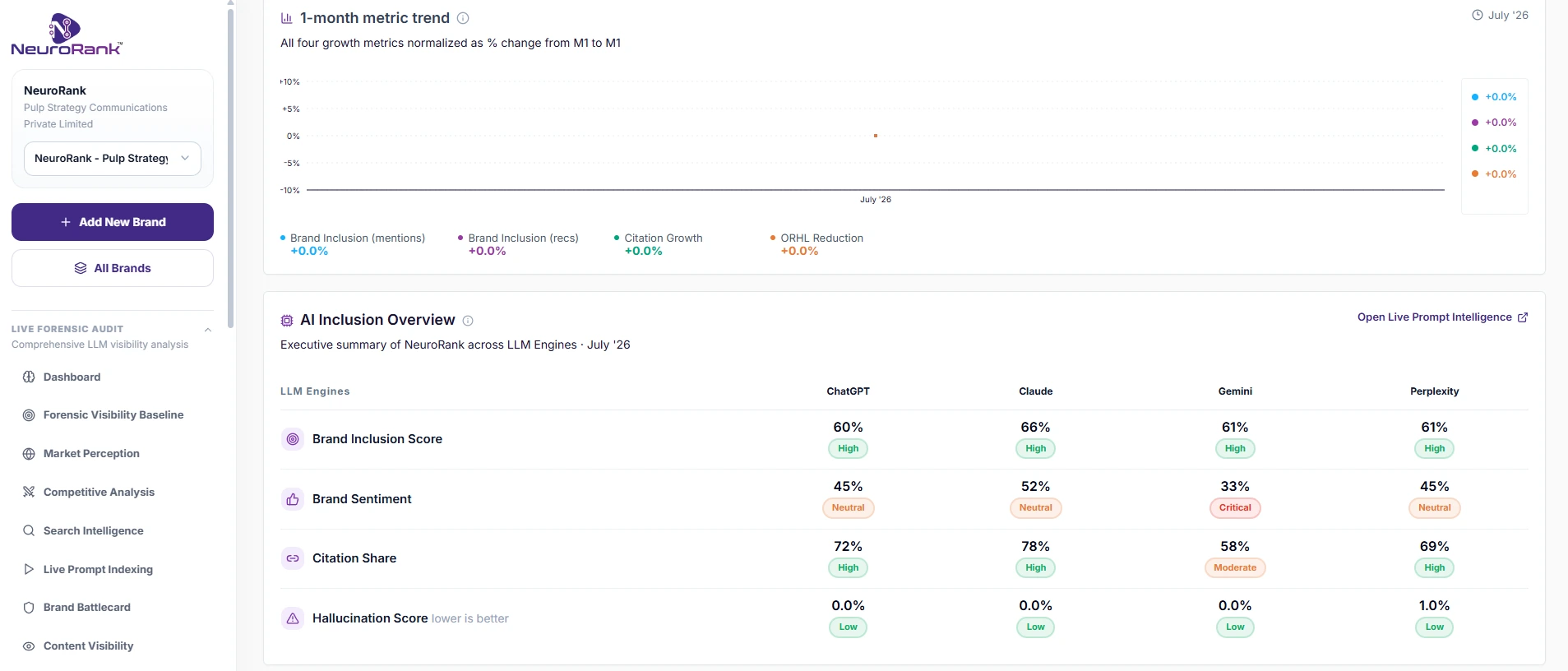Click the All Brands button
This screenshot has height=671, width=1568.
tap(113, 268)
